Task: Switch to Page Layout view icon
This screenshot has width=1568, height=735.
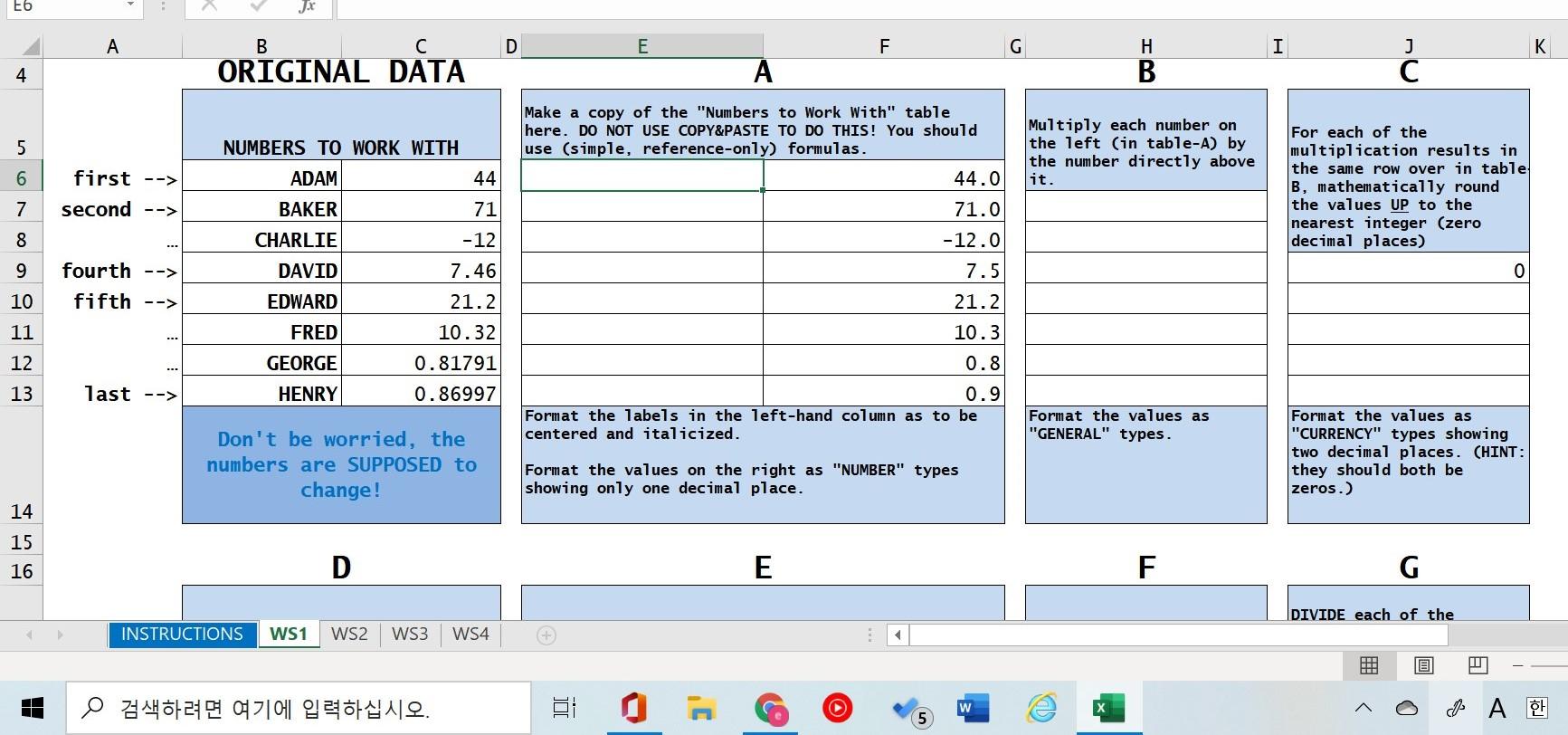Action: point(1424,666)
